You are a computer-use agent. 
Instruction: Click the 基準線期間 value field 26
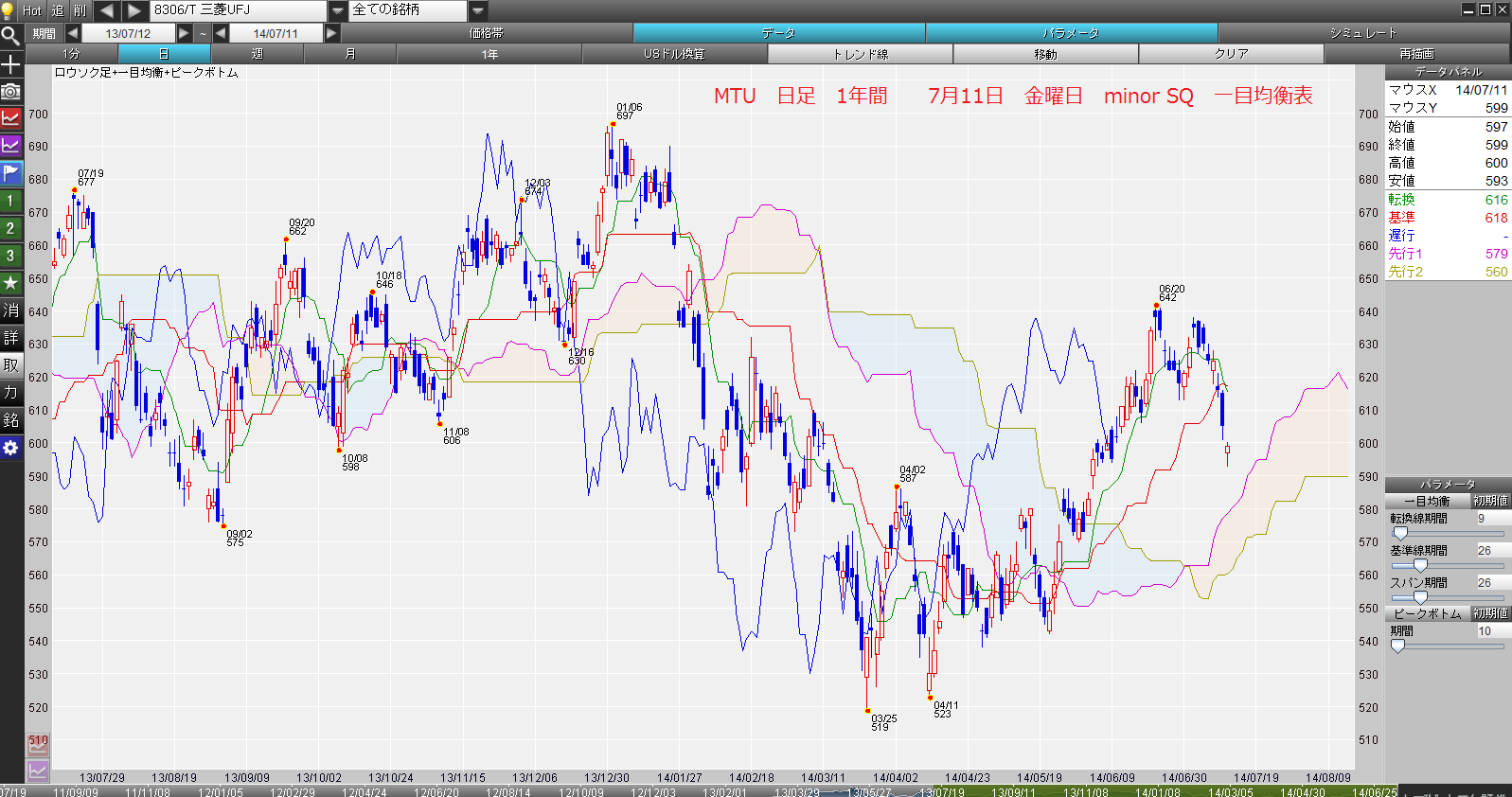(x=1493, y=550)
